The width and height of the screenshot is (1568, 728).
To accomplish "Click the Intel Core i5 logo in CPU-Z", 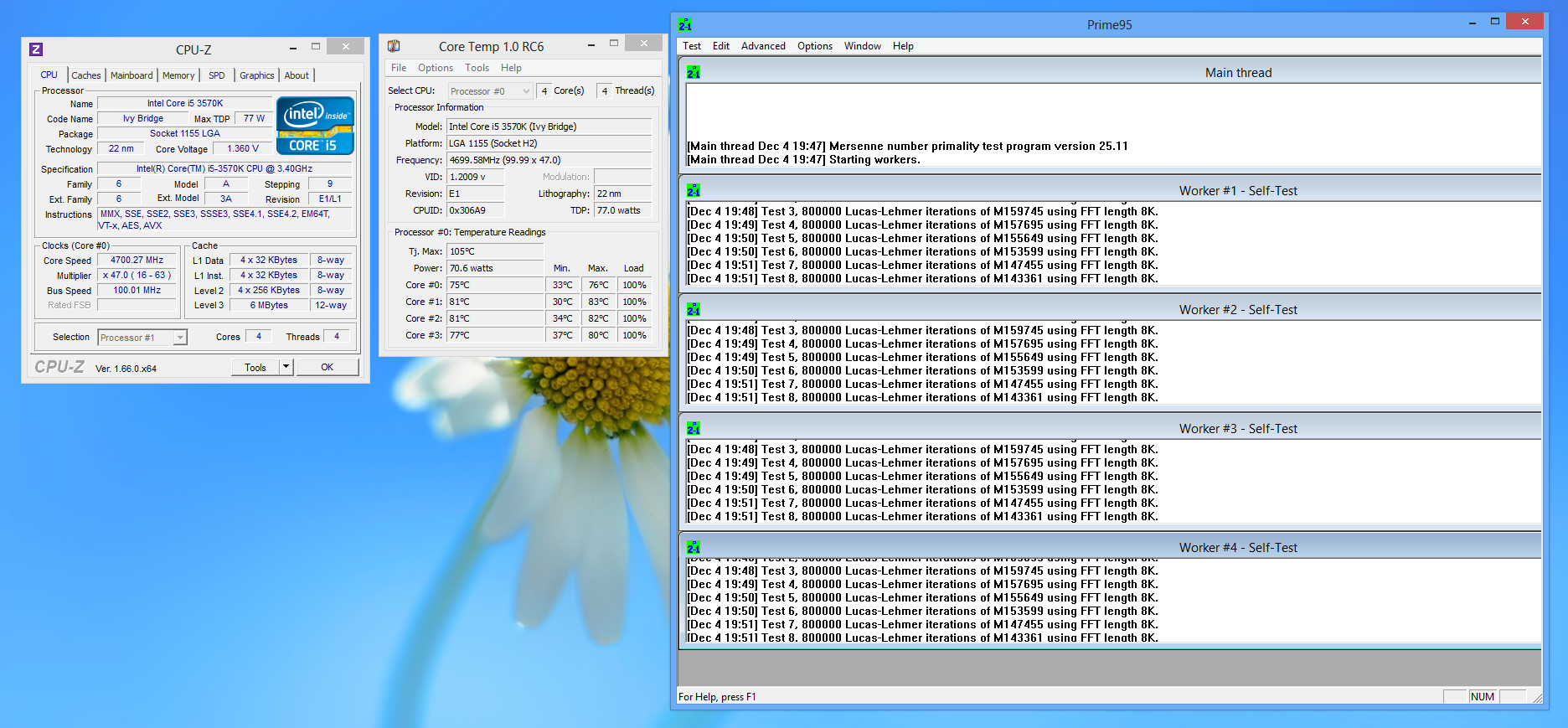I will pos(316,126).
